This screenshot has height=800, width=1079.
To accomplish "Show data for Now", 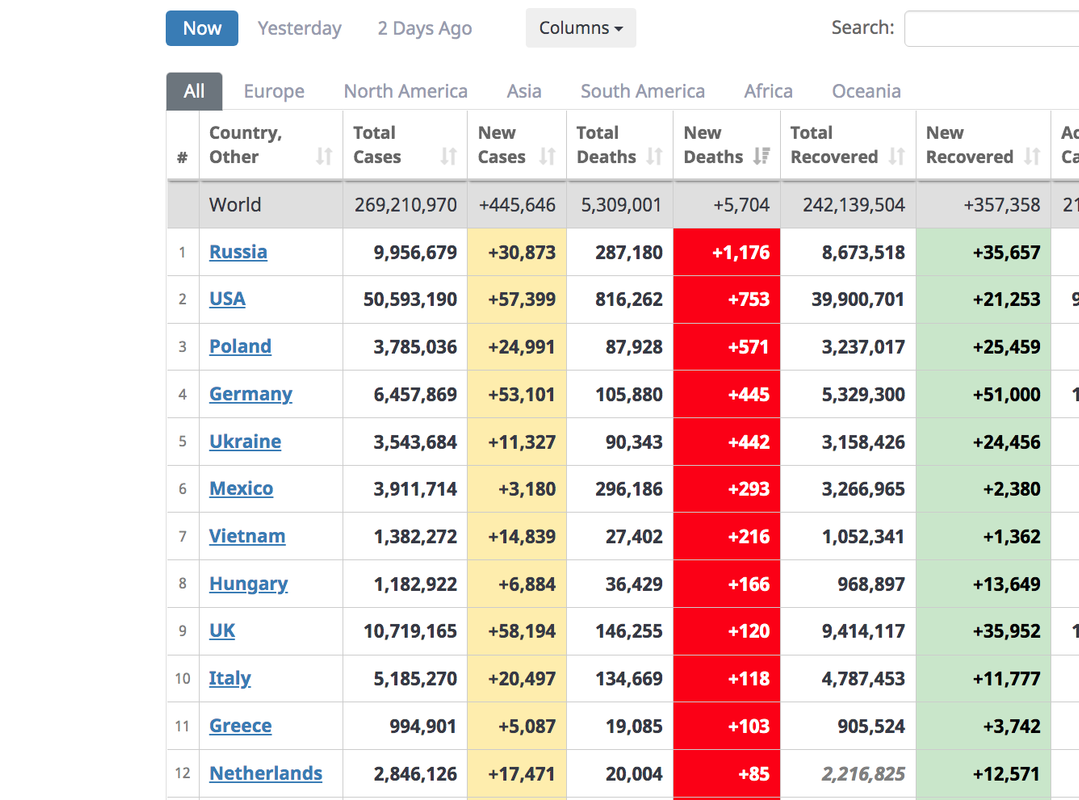I will click(202, 28).
